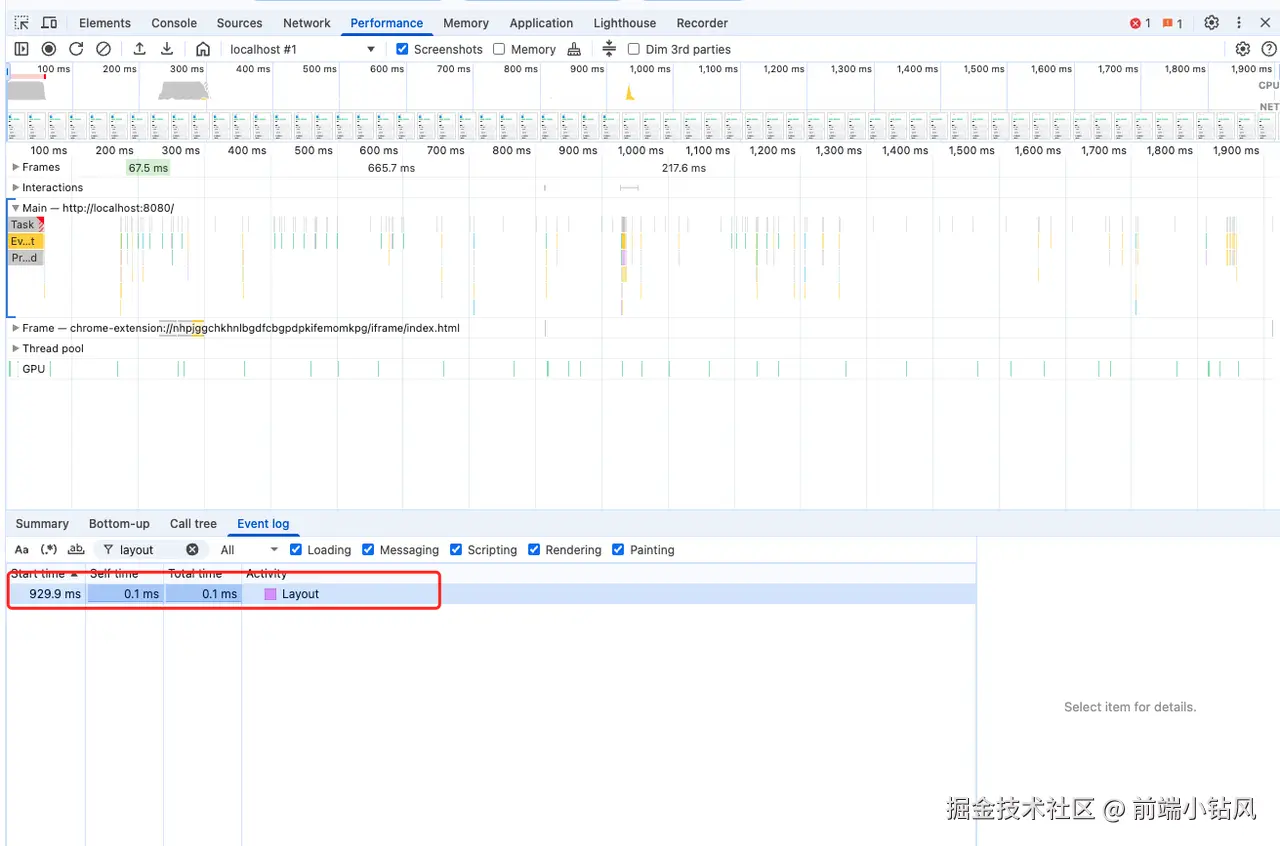
Task: Uncheck the Messaging filter checkbox
Action: 368,550
